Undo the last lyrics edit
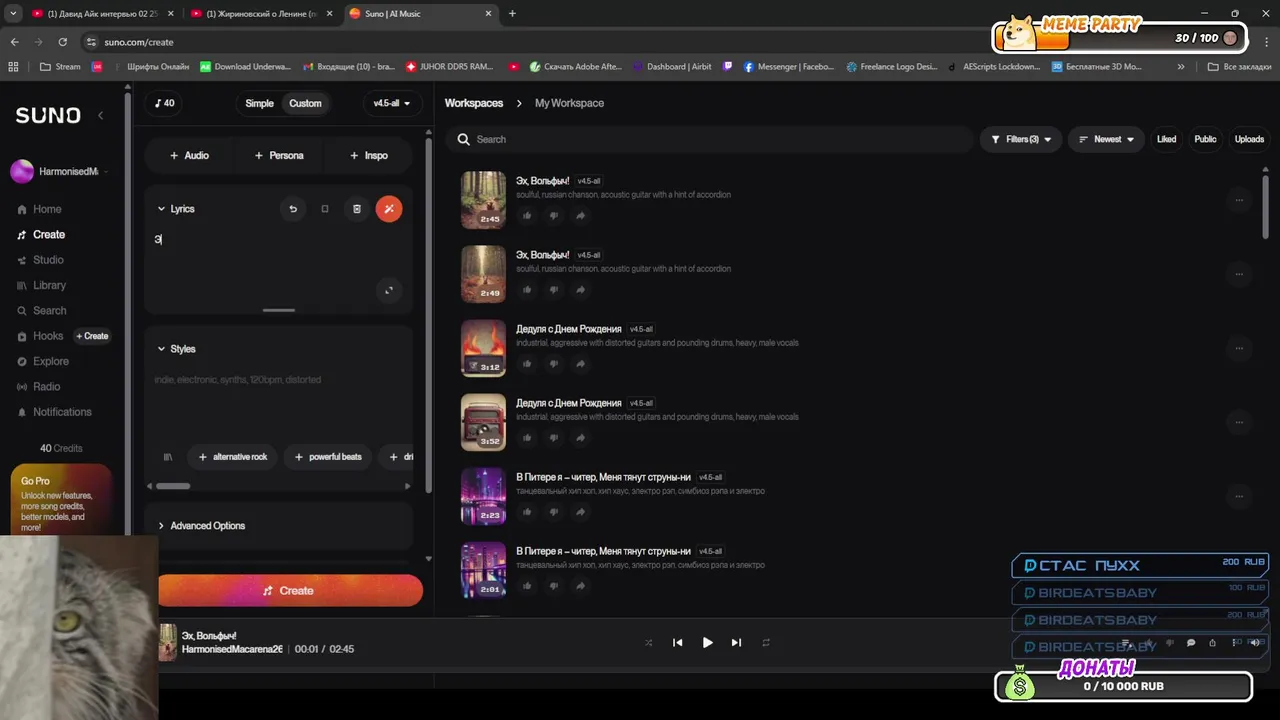The image size is (1280, 720). [x=293, y=209]
